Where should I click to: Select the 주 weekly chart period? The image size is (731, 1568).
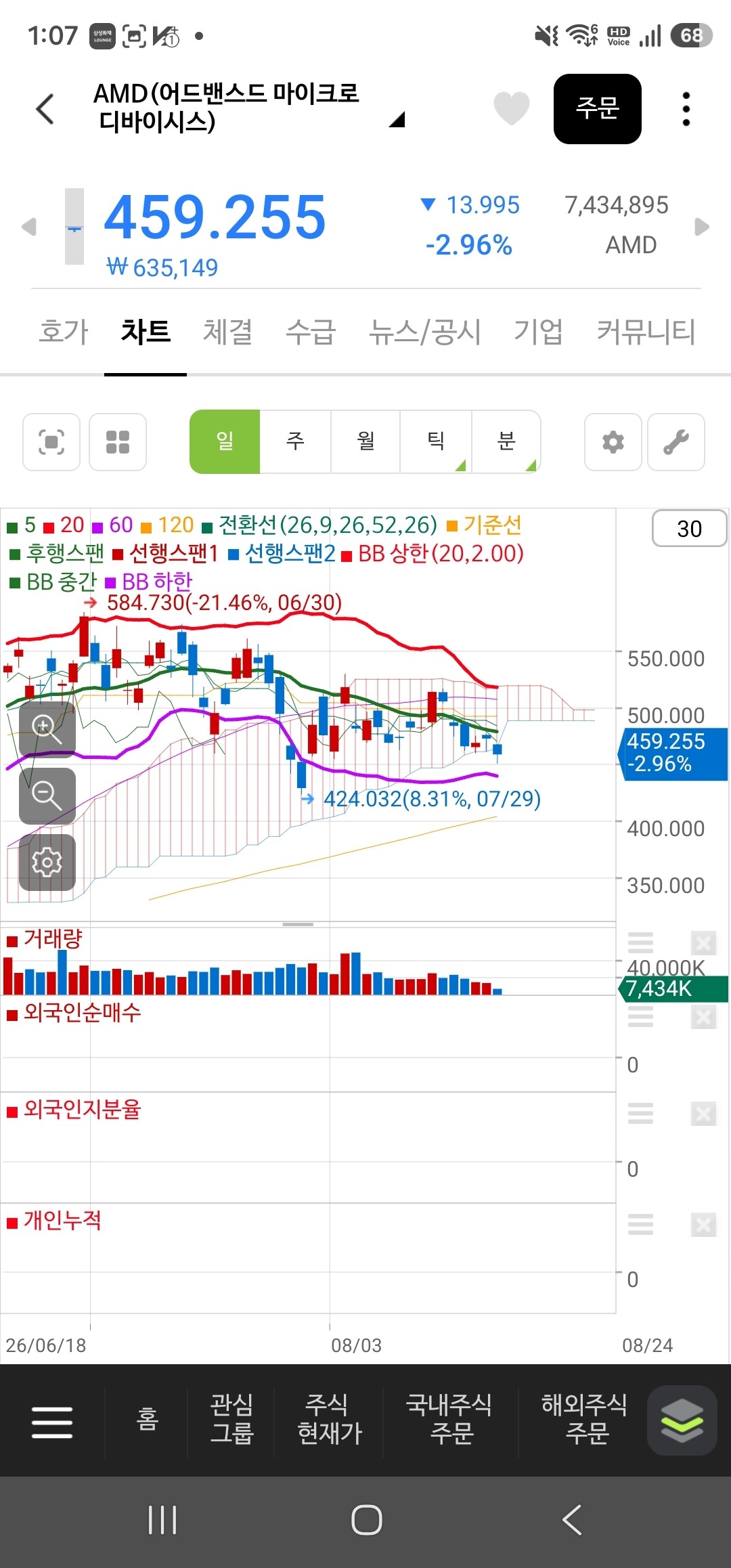click(295, 441)
